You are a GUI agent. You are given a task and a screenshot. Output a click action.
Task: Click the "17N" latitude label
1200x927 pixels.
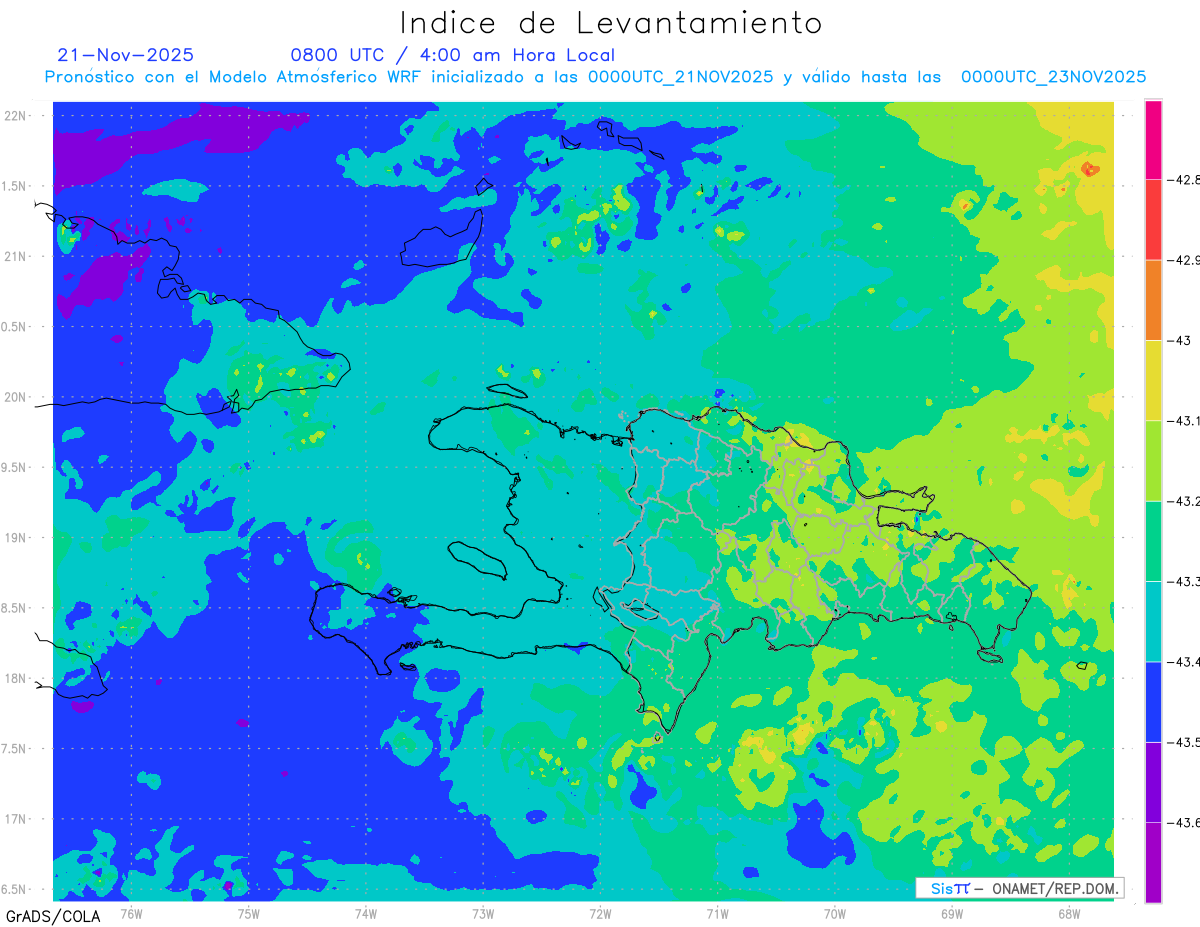point(17,819)
